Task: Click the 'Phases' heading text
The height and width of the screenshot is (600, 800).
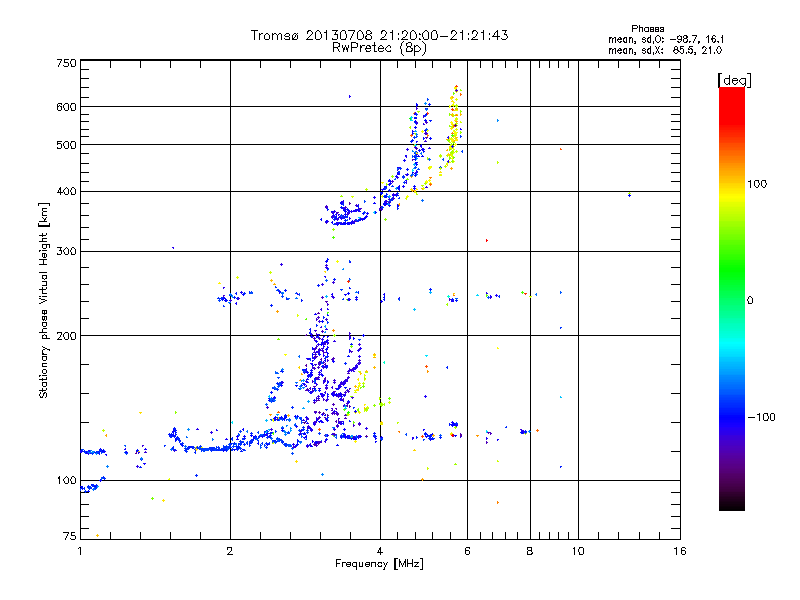Action: 647,29
